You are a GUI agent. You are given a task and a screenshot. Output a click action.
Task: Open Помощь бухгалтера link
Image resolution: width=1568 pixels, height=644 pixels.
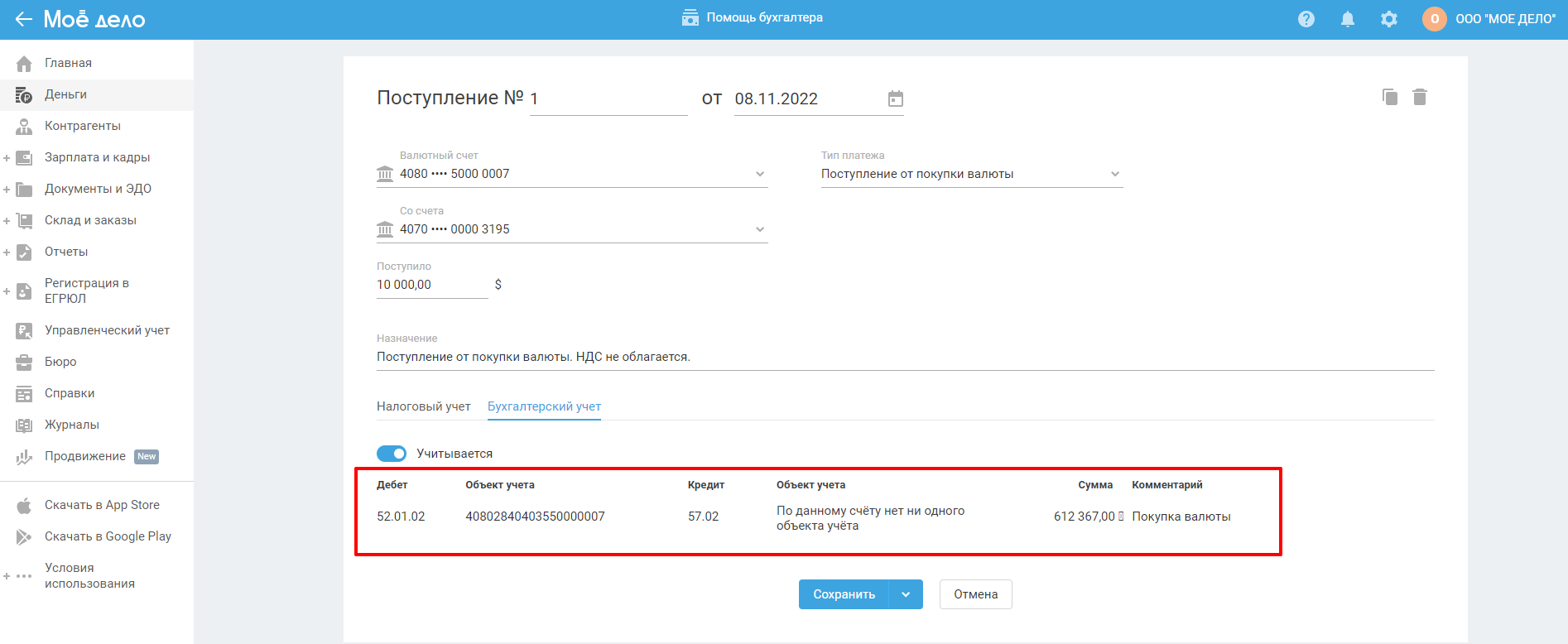tap(764, 17)
